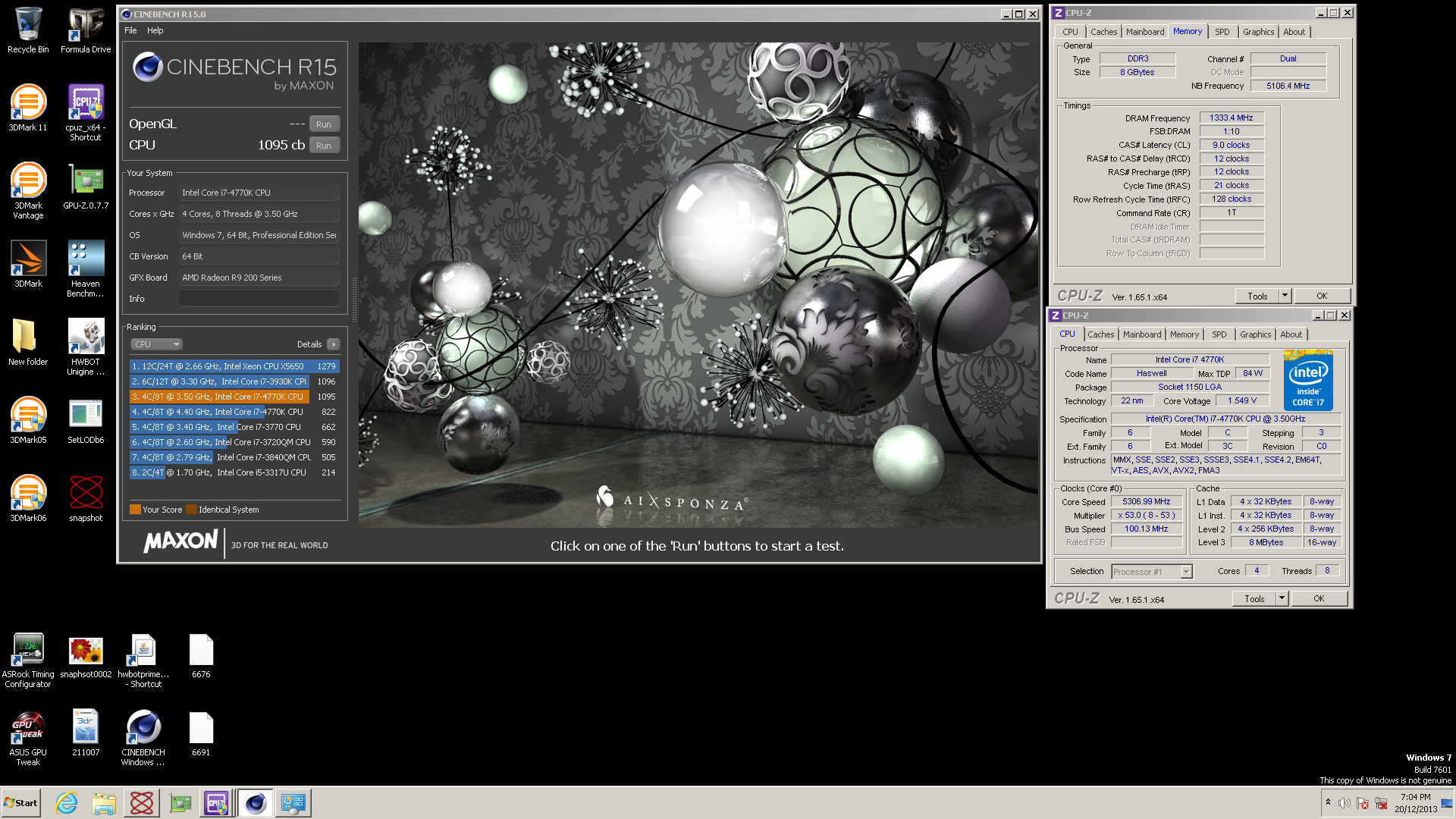This screenshot has height=819, width=1456.
Task: Launch HWBOT Unigine desktop icon
Action: coord(86,347)
